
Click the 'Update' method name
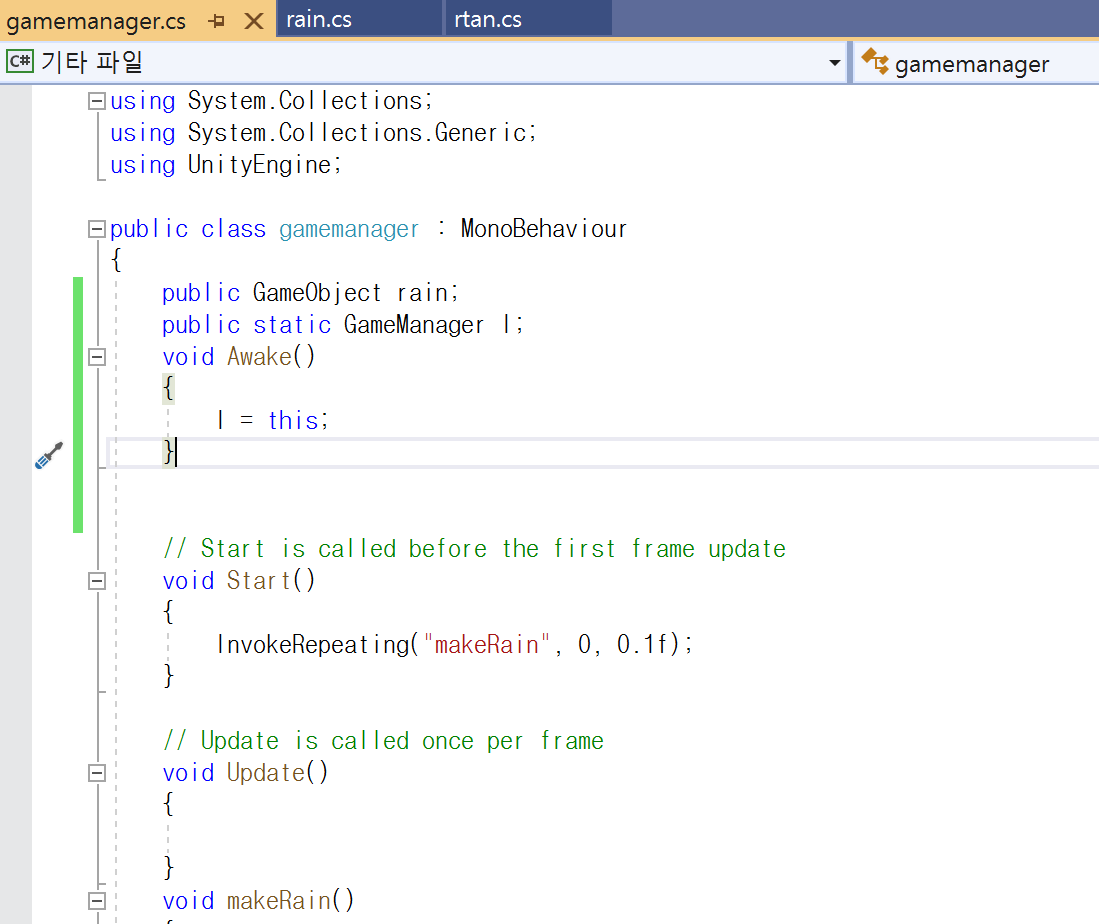coord(266,773)
